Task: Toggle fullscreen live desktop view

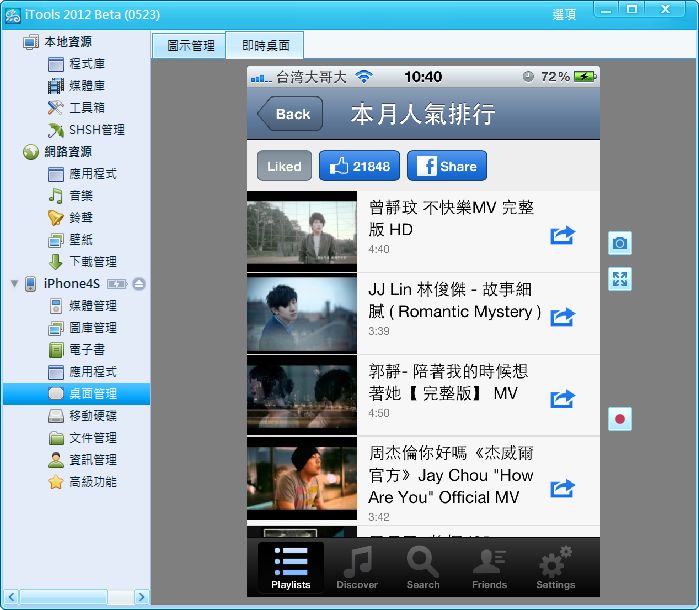Action: coord(620,279)
